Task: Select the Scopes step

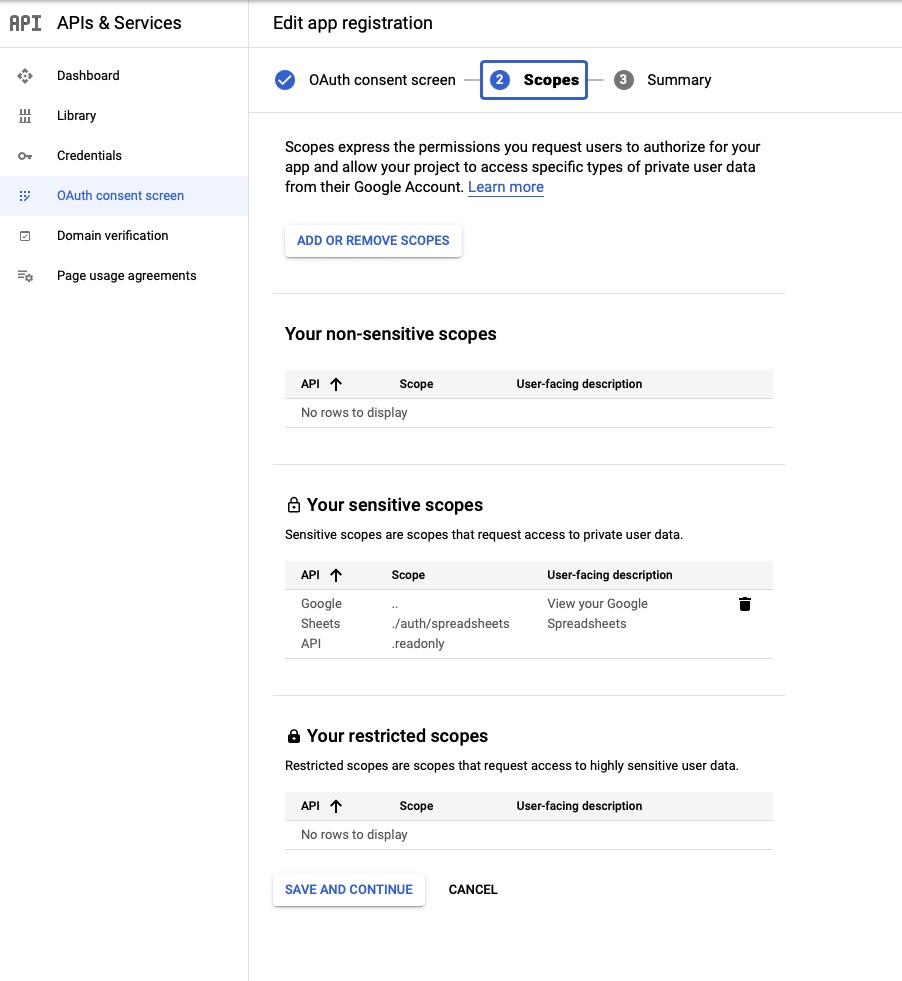Action: (x=534, y=80)
